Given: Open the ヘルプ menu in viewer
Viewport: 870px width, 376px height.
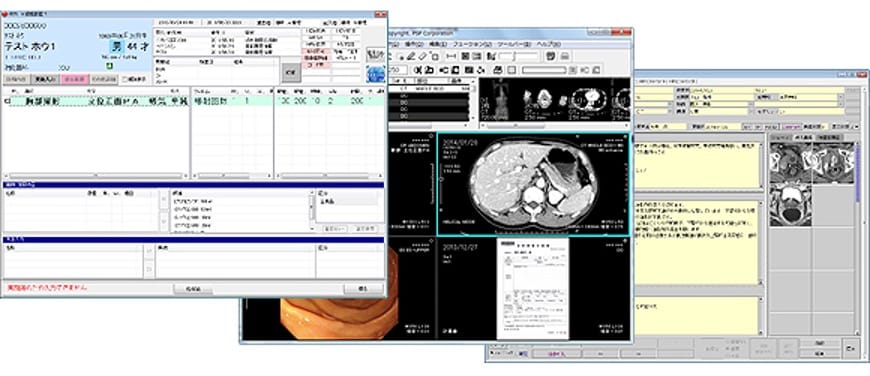Looking at the screenshot, I should (x=548, y=44).
